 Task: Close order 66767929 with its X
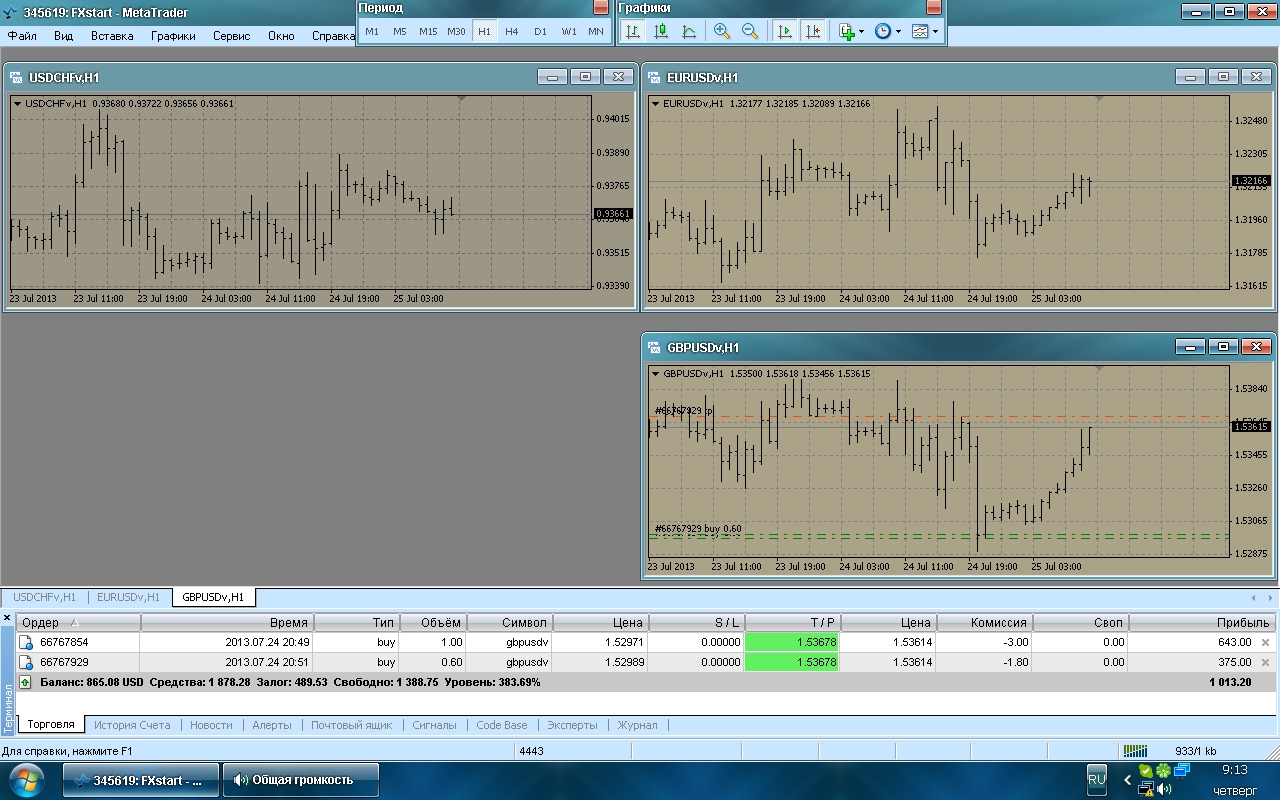[x=1265, y=662]
